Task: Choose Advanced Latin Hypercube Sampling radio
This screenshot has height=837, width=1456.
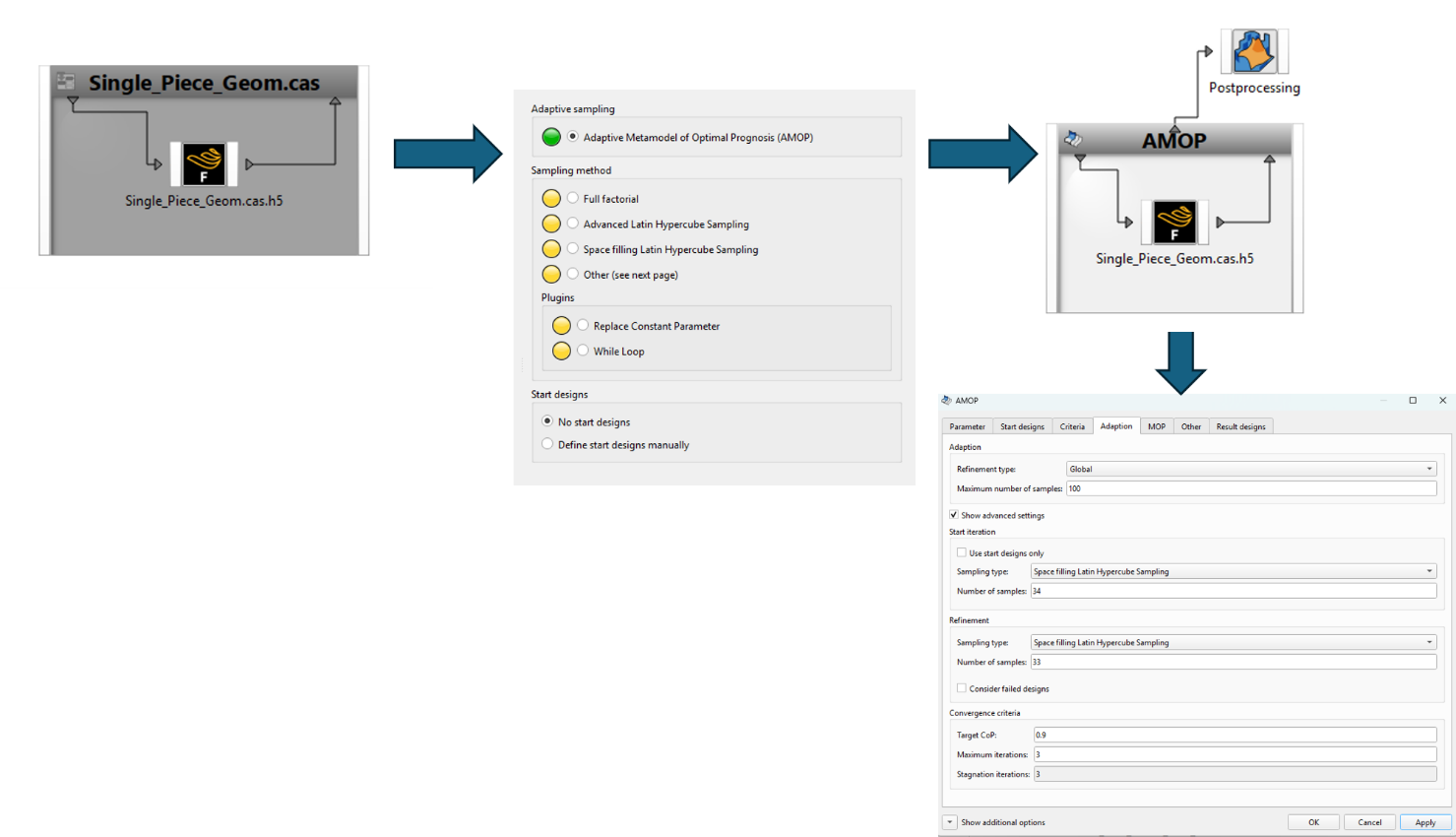Action: (x=573, y=224)
